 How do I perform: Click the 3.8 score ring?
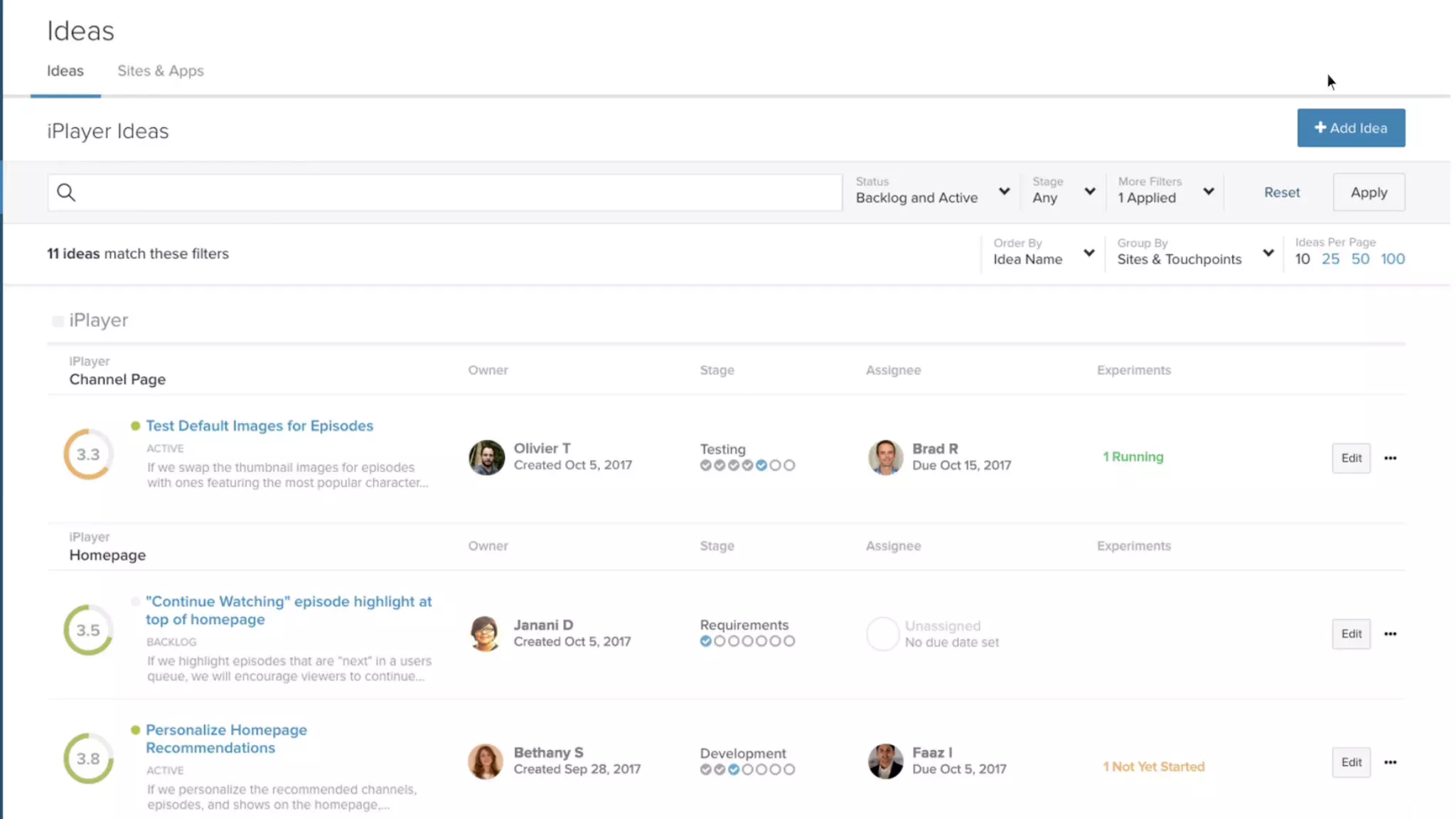click(x=88, y=759)
